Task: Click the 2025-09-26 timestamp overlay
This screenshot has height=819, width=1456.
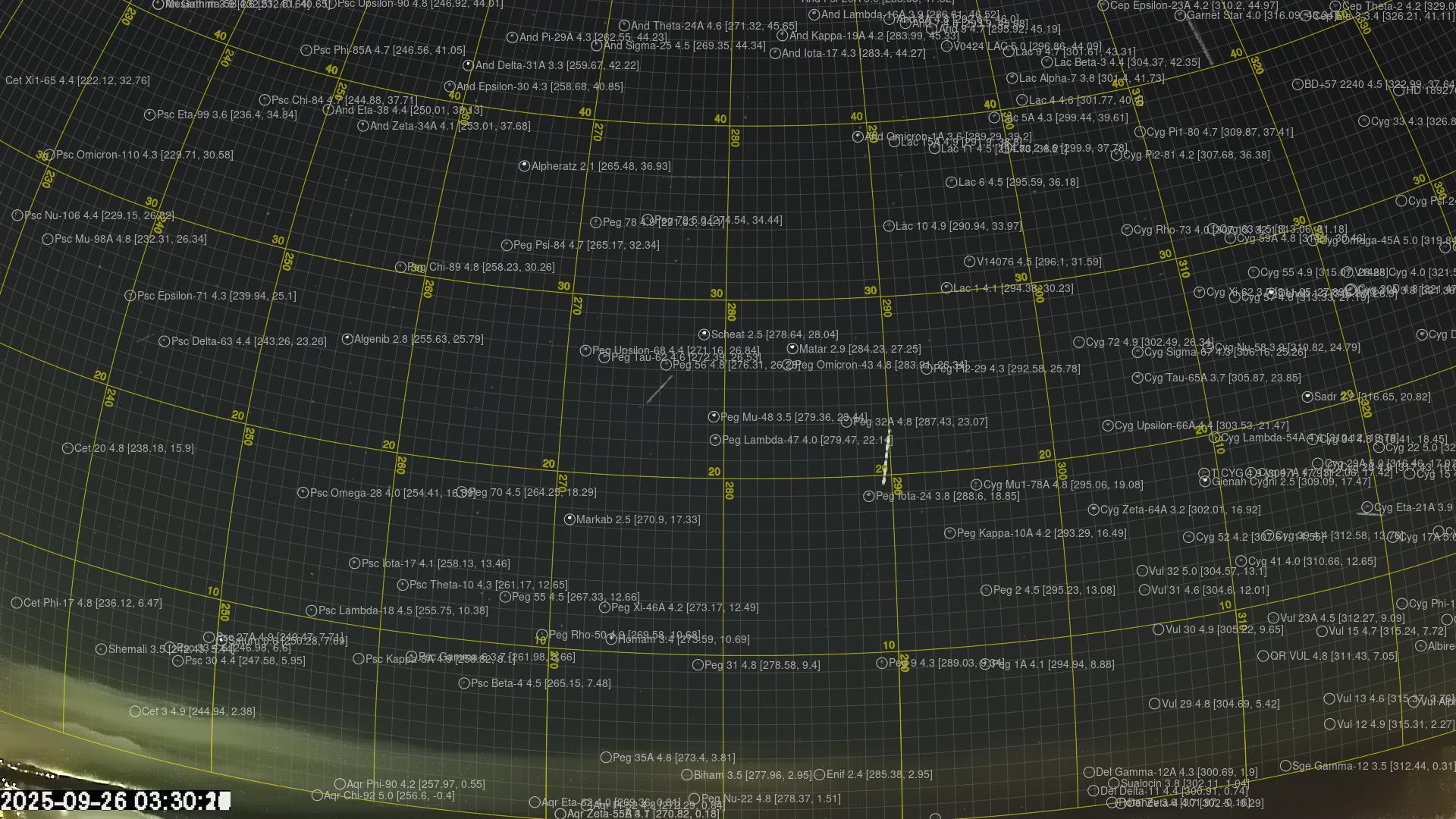Action: [x=114, y=801]
